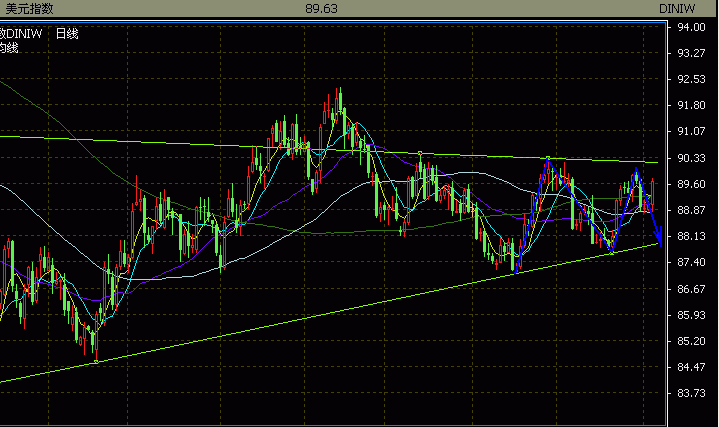
Task: Click the DINIW symbol code in header
Action: (677, 9)
